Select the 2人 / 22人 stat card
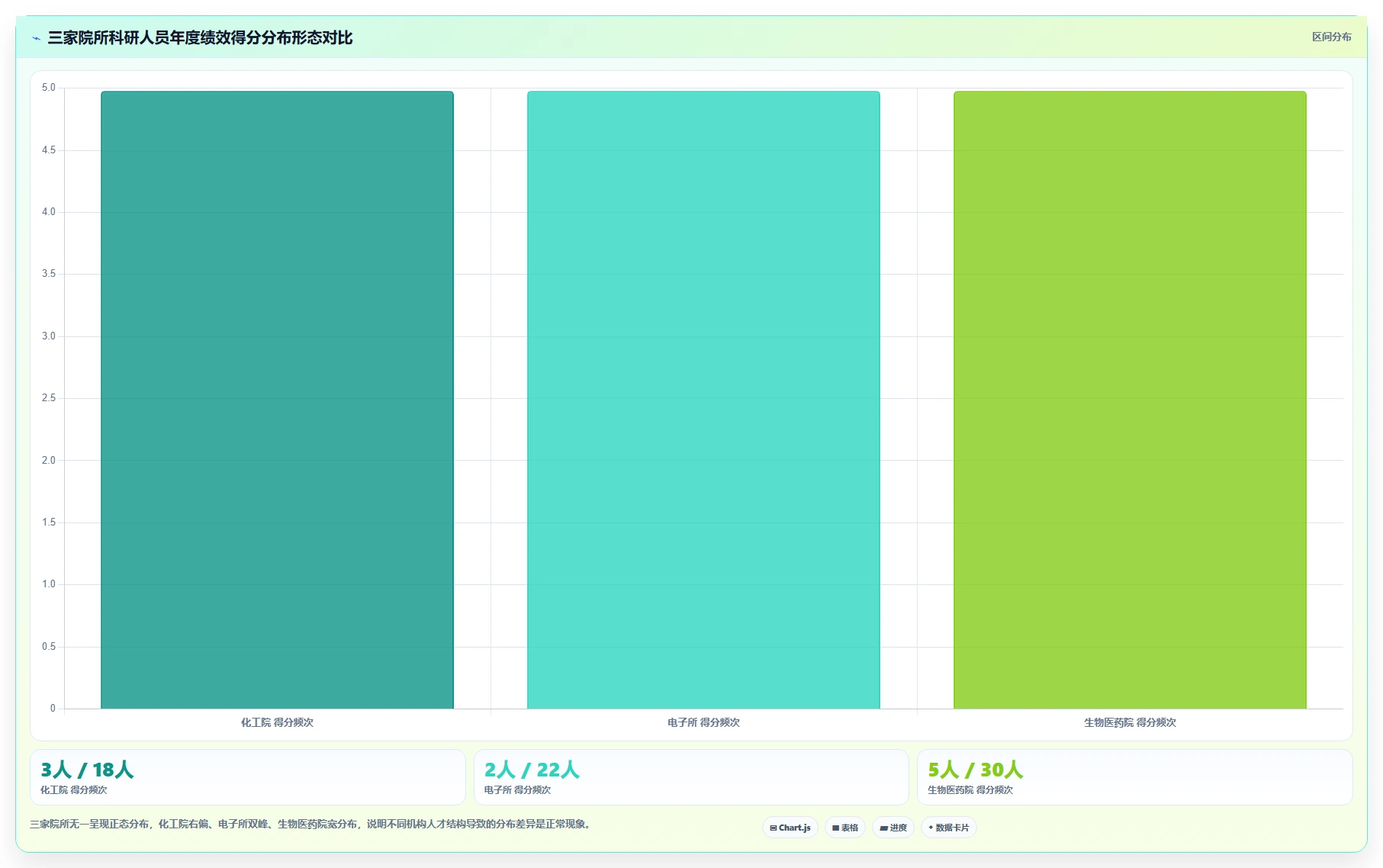Viewport: 1383px width, 868px height. pyautogui.click(x=691, y=776)
